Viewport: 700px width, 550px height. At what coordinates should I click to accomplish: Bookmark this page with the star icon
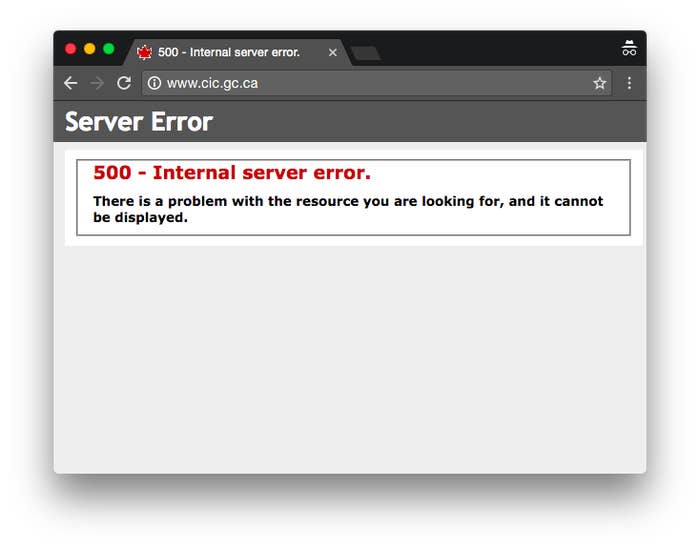point(600,83)
